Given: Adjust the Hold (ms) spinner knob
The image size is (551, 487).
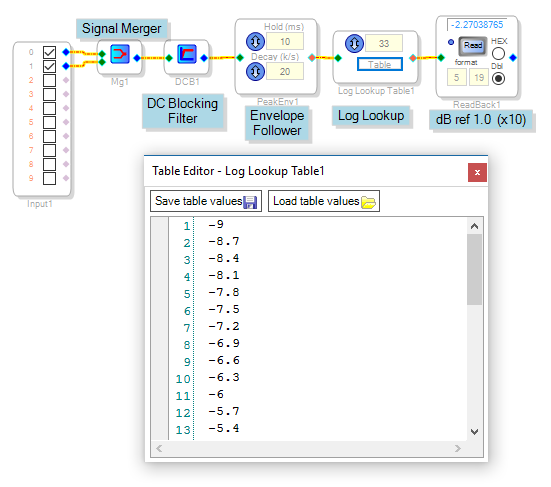Looking at the screenshot, I should click(x=255, y=41).
